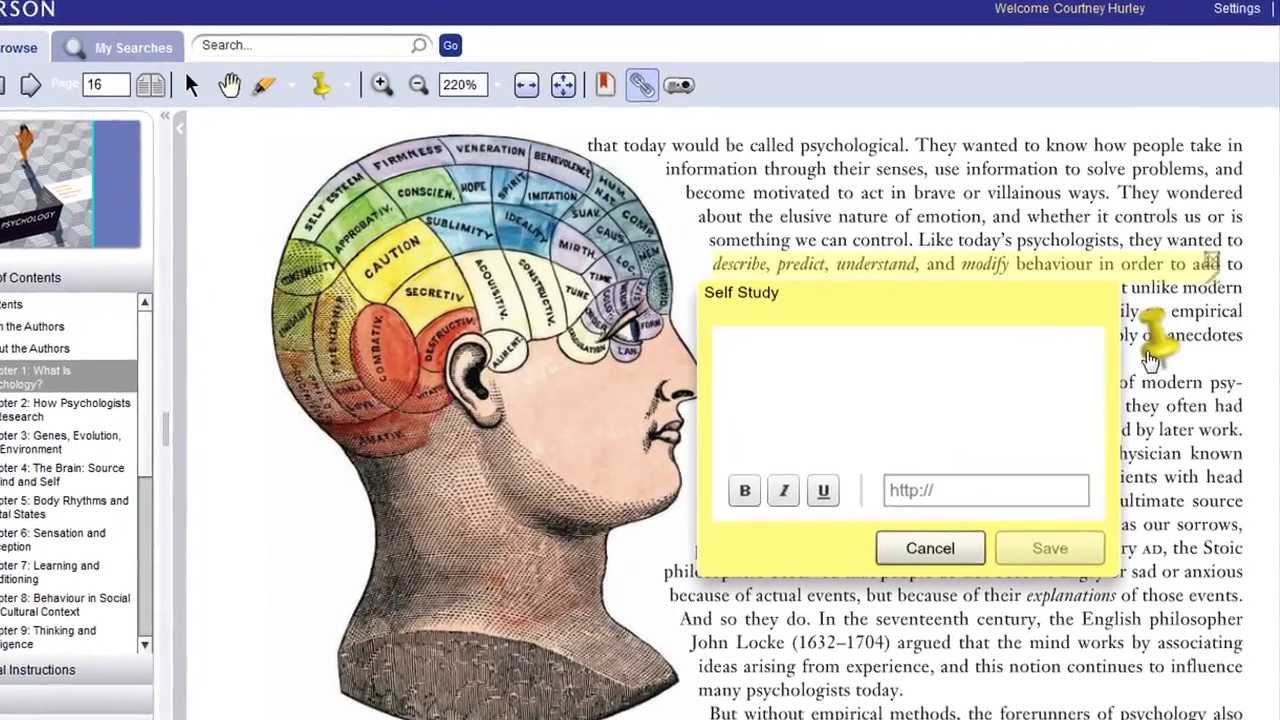The width and height of the screenshot is (1280, 720).
Task: Go to the next page arrow
Action: tap(30, 85)
